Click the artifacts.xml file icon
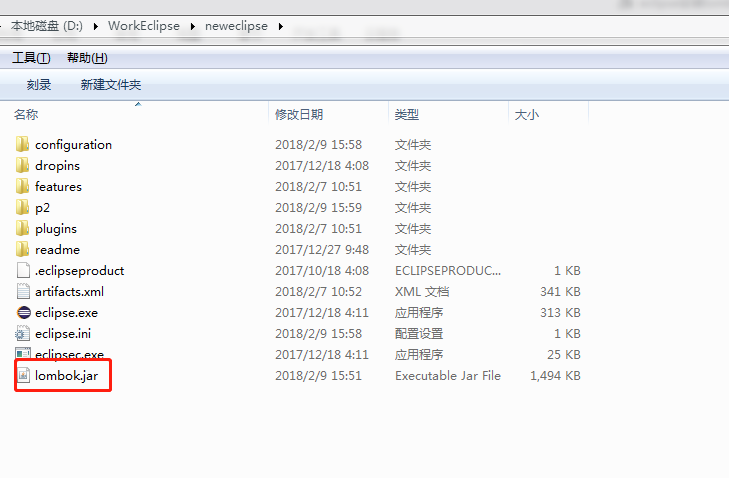This screenshot has height=478, width=729. click(23, 292)
